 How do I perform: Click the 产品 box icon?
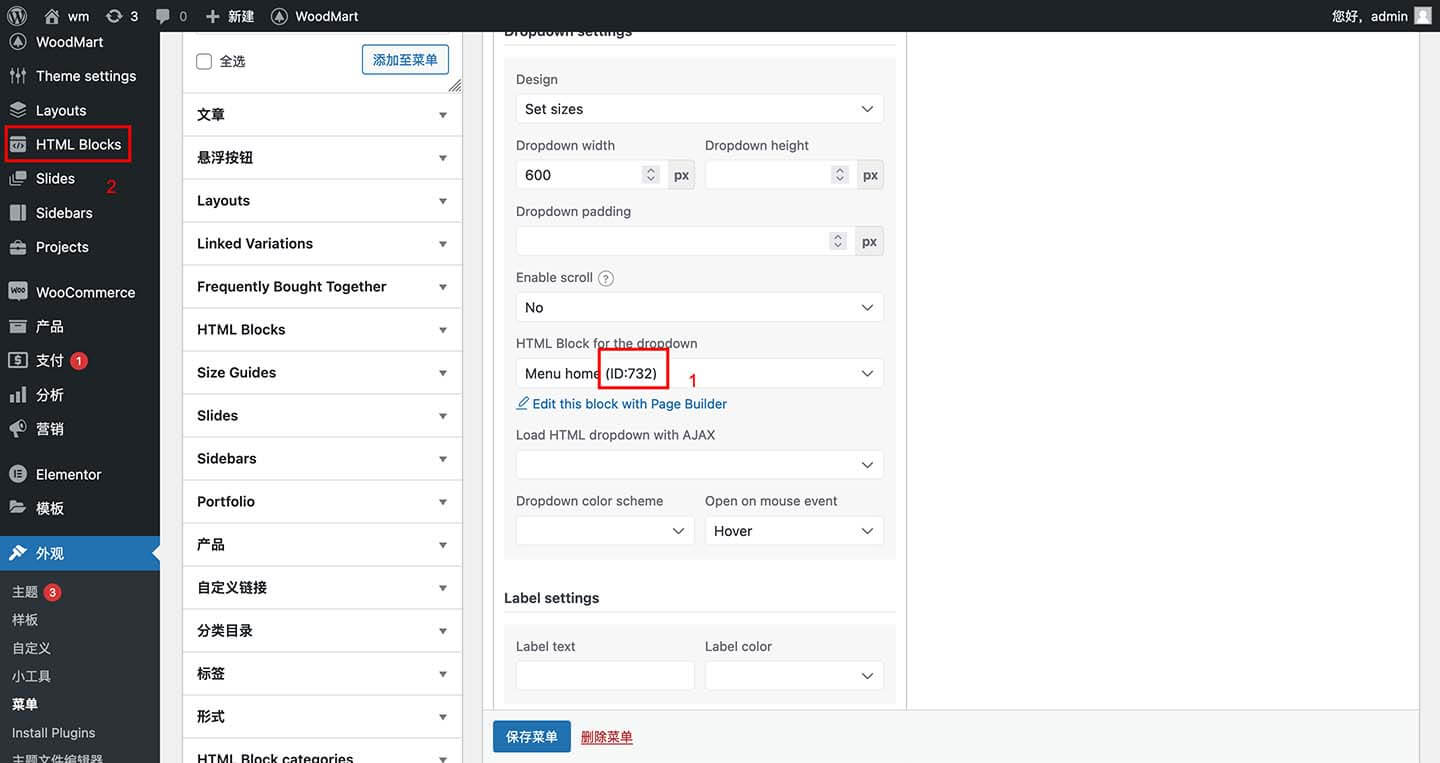click(18, 326)
